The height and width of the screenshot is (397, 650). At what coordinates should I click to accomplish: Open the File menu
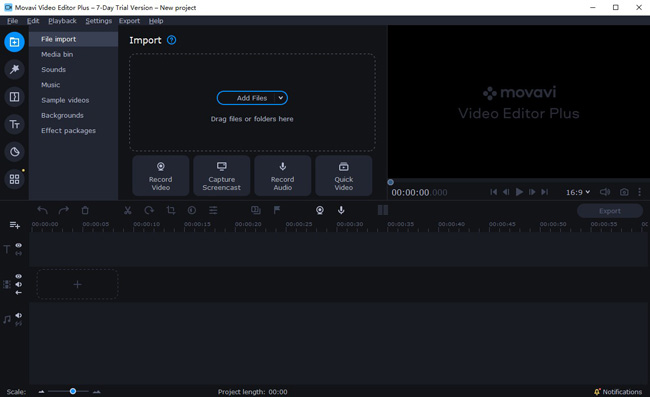pyautogui.click(x=12, y=21)
